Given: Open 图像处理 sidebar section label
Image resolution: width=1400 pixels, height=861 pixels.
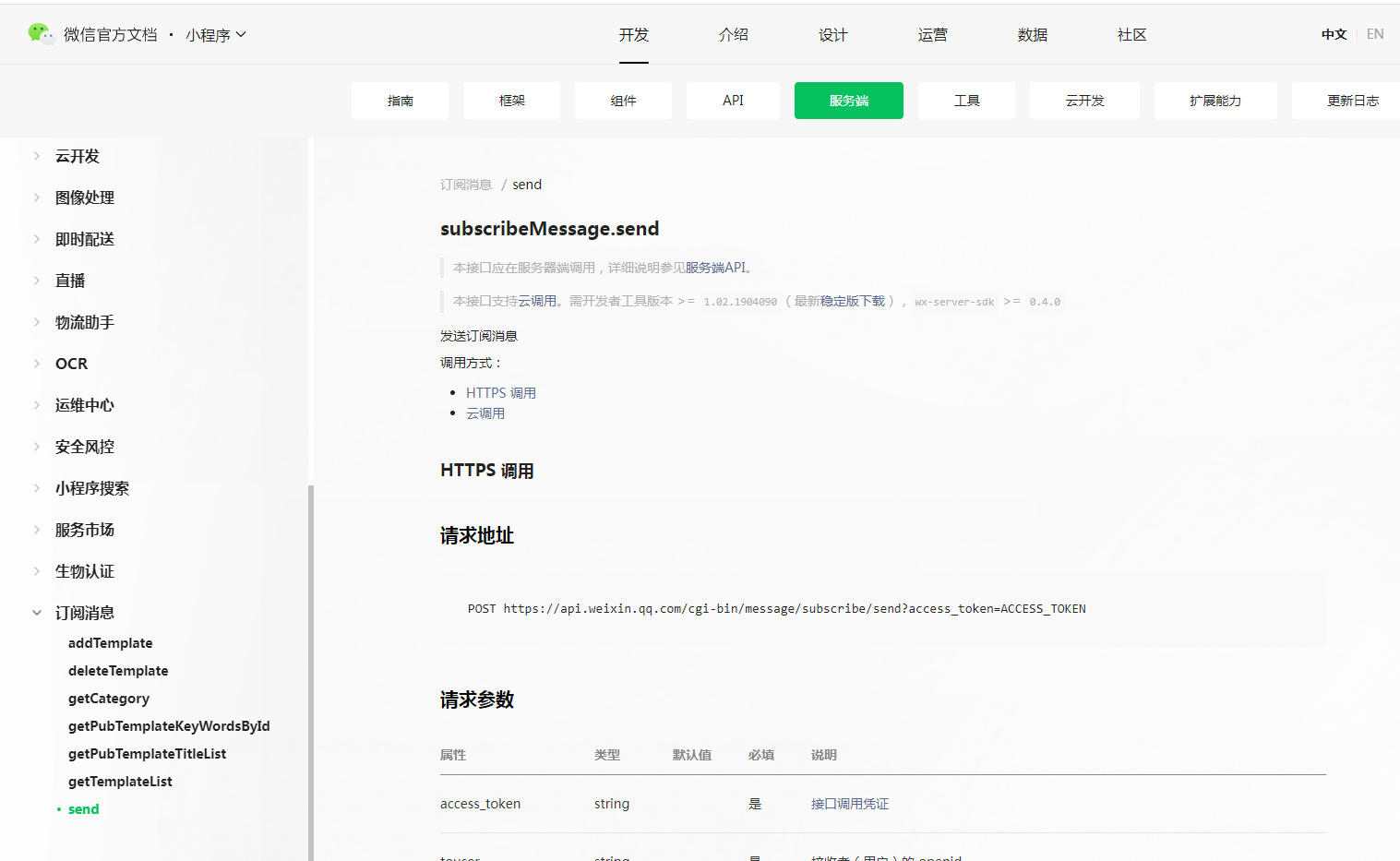Looking at the screenshot, I should 85,197.
